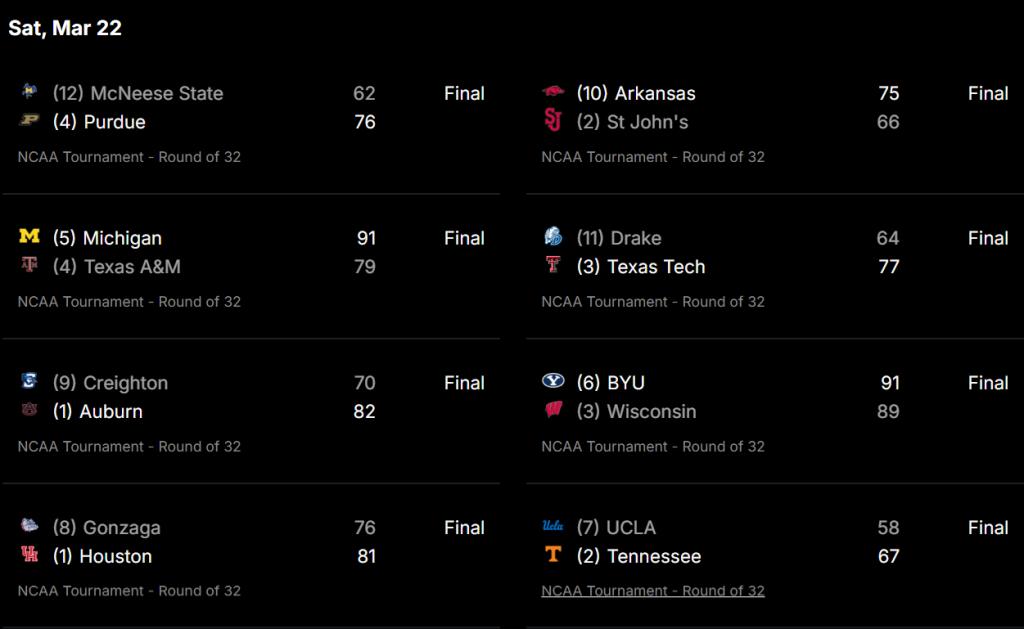This screenshot has width=1024, height=629.
Task: Open the (9) Creighton team link
Action: pyautogui.click(x=111, y=383)
